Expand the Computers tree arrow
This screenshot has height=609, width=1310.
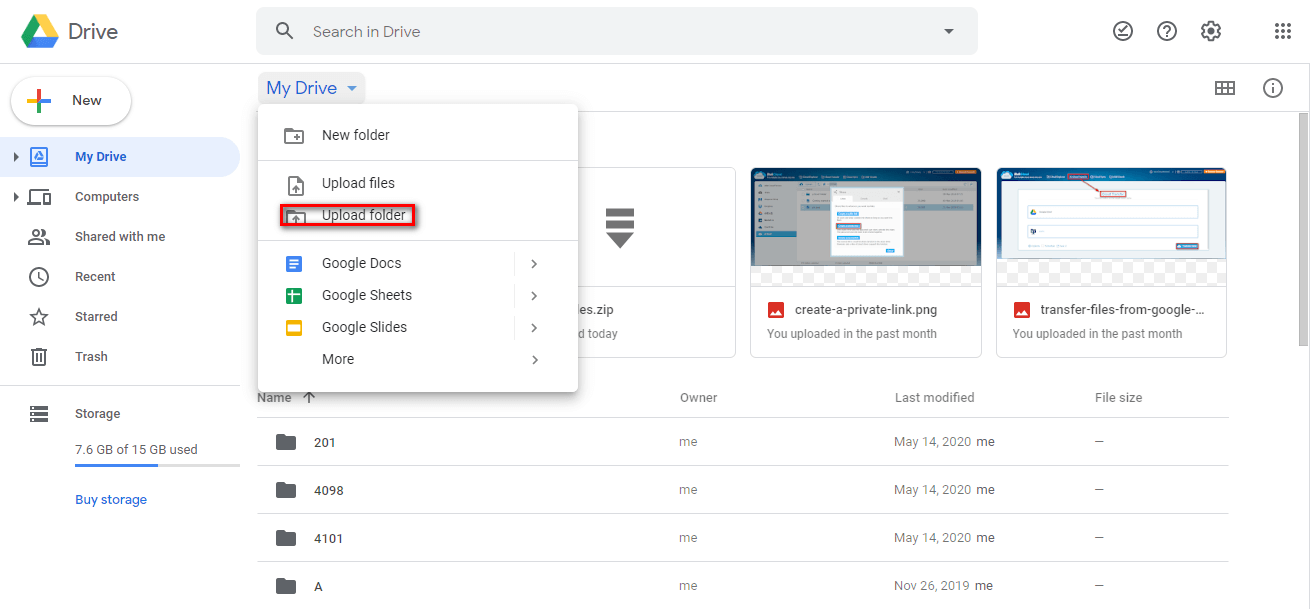pyautogui.click(x=16, y=197)
